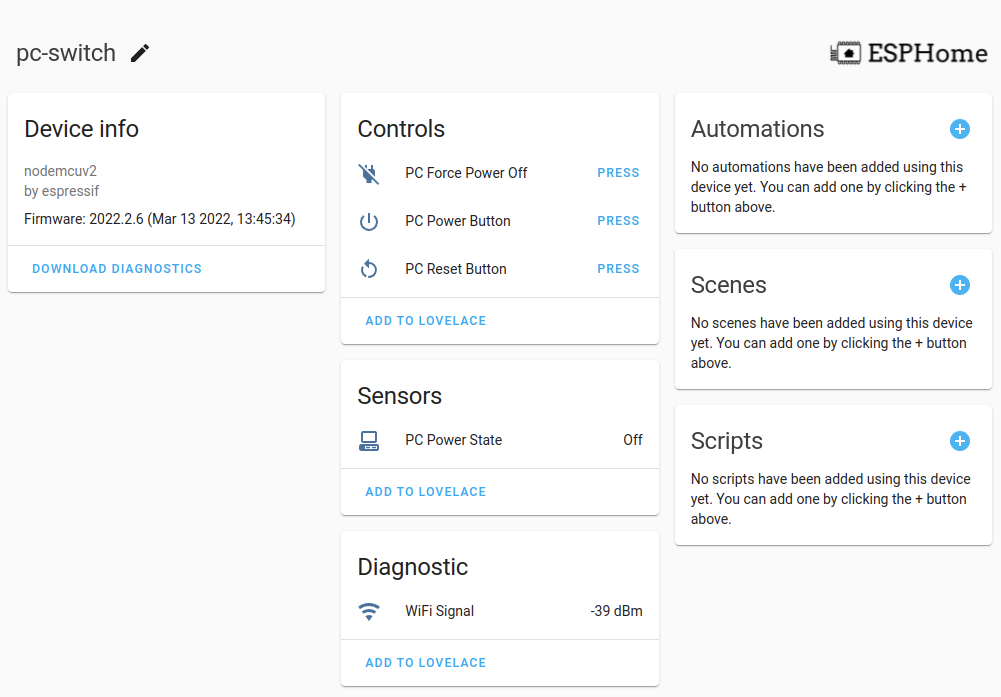Viewport: 1001px width, 697px height.
Task: Click the PC Power State laptop icon
Action: [x=369, y=440]
